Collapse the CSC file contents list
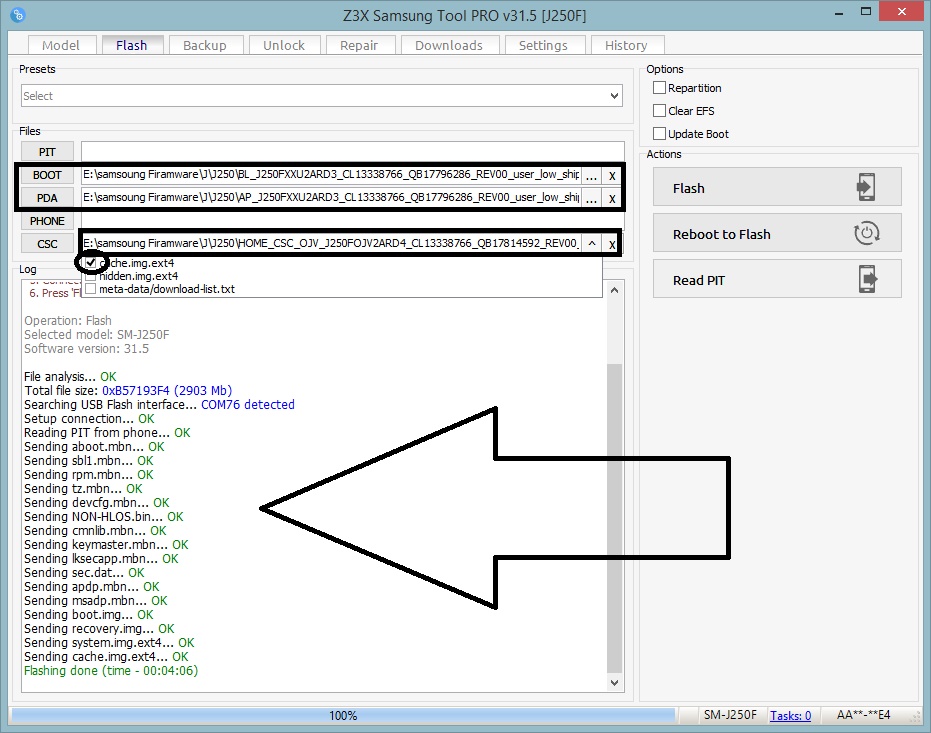The width and height of the screenshot is (931, 733). [x=591, y=243]
